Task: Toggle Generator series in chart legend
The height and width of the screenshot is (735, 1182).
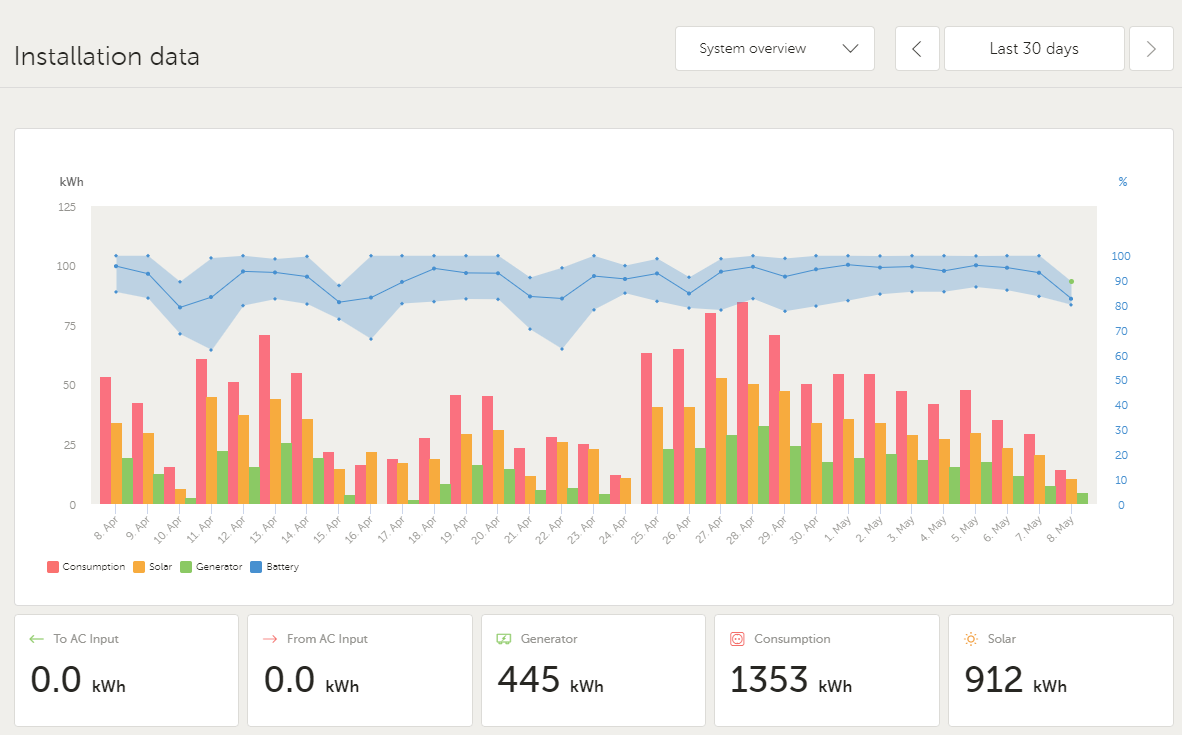Action: 211,567
